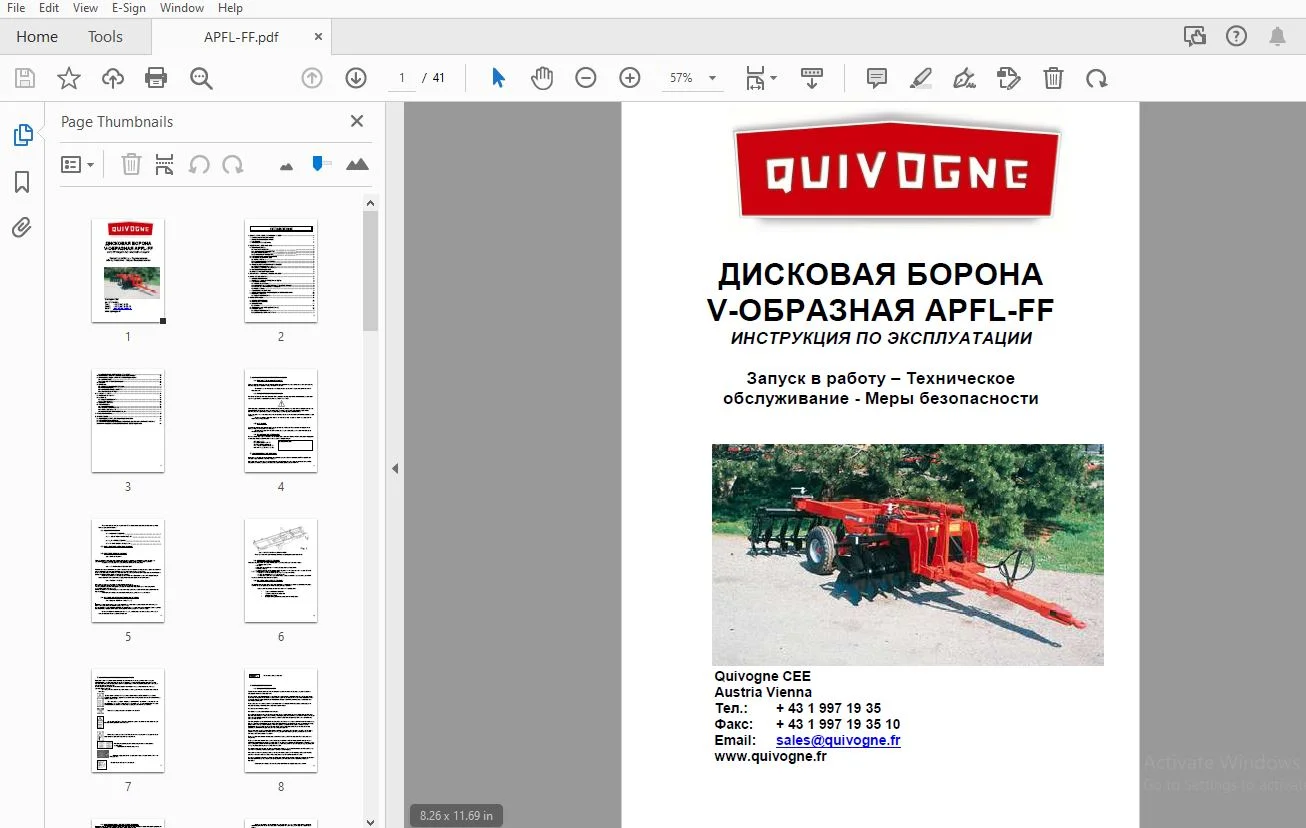Star this file as a favorite

point(69,78)
